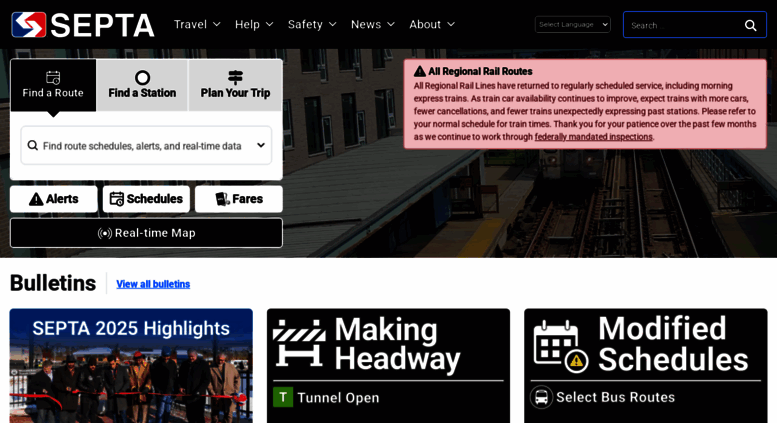Click the search magnifier icon in header

coord(750,25)
